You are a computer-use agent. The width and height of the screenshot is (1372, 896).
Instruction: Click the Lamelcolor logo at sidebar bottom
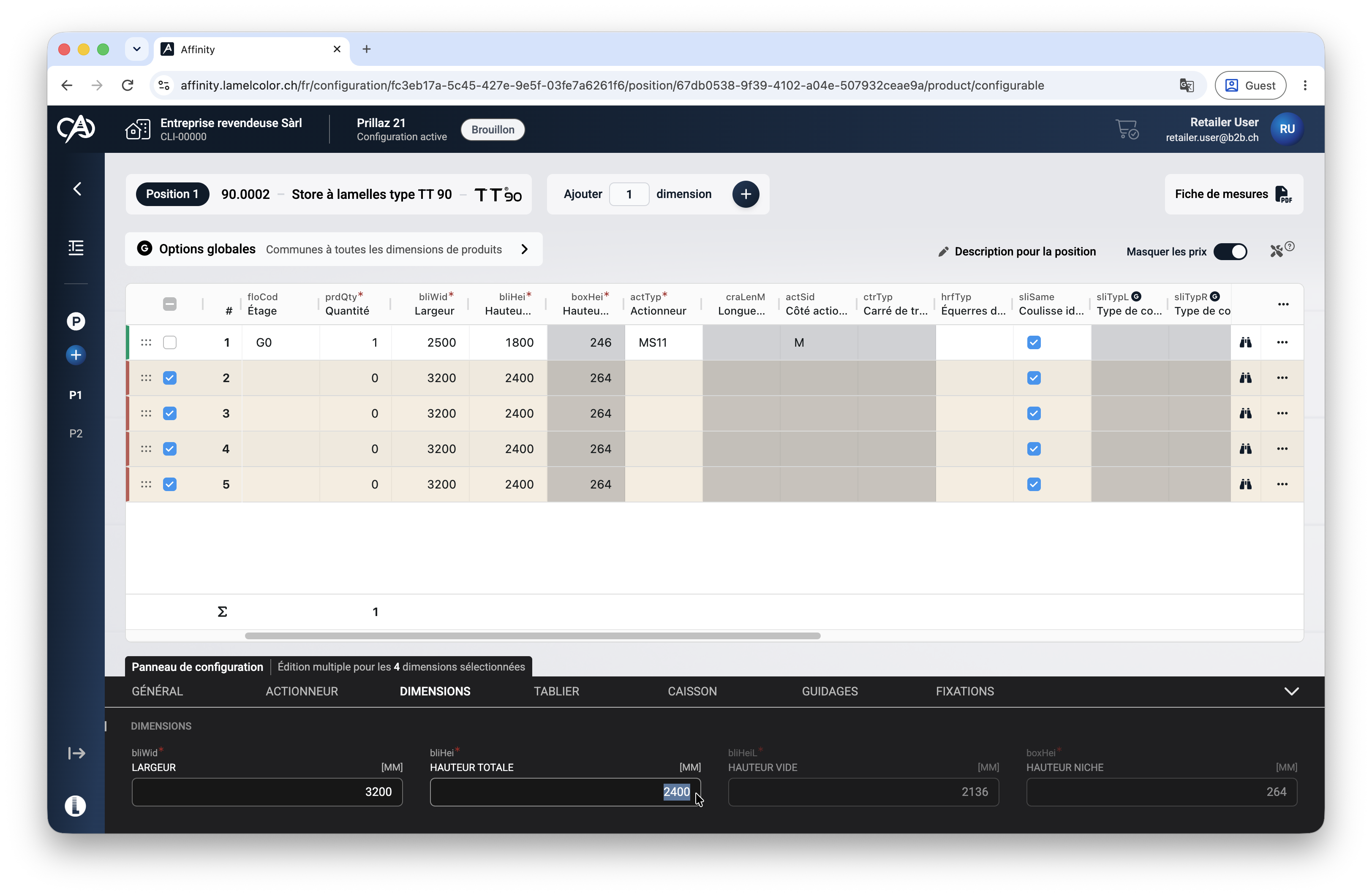[76, 806]
